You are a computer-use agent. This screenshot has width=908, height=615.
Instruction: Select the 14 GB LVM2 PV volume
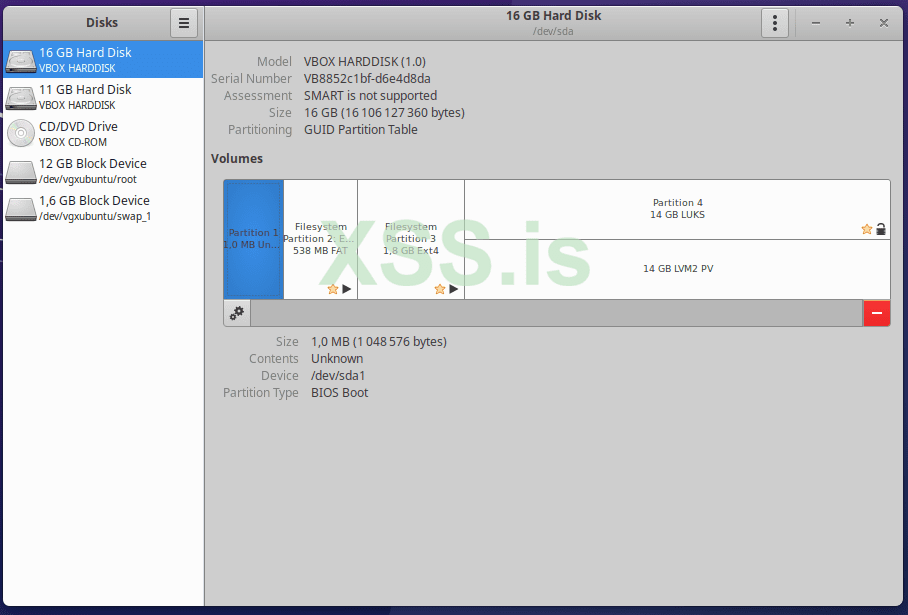pos(677,269)
